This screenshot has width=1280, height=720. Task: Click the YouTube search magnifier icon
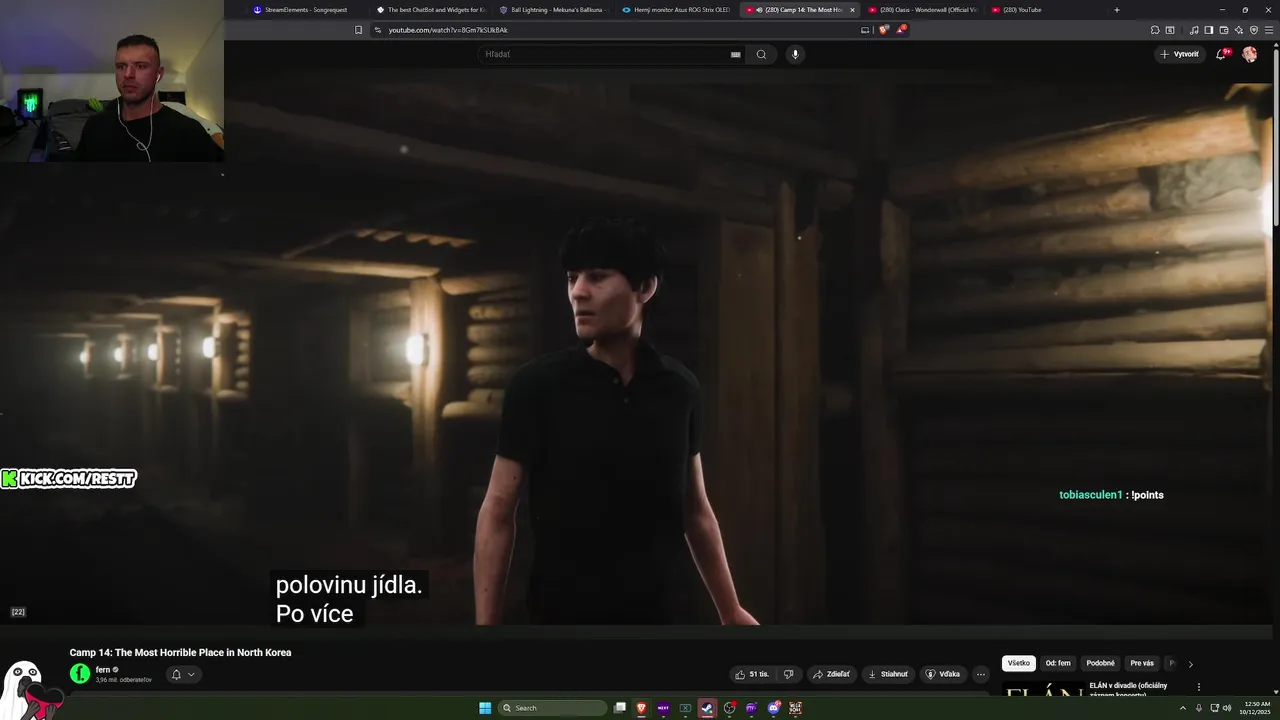(761, 54)
